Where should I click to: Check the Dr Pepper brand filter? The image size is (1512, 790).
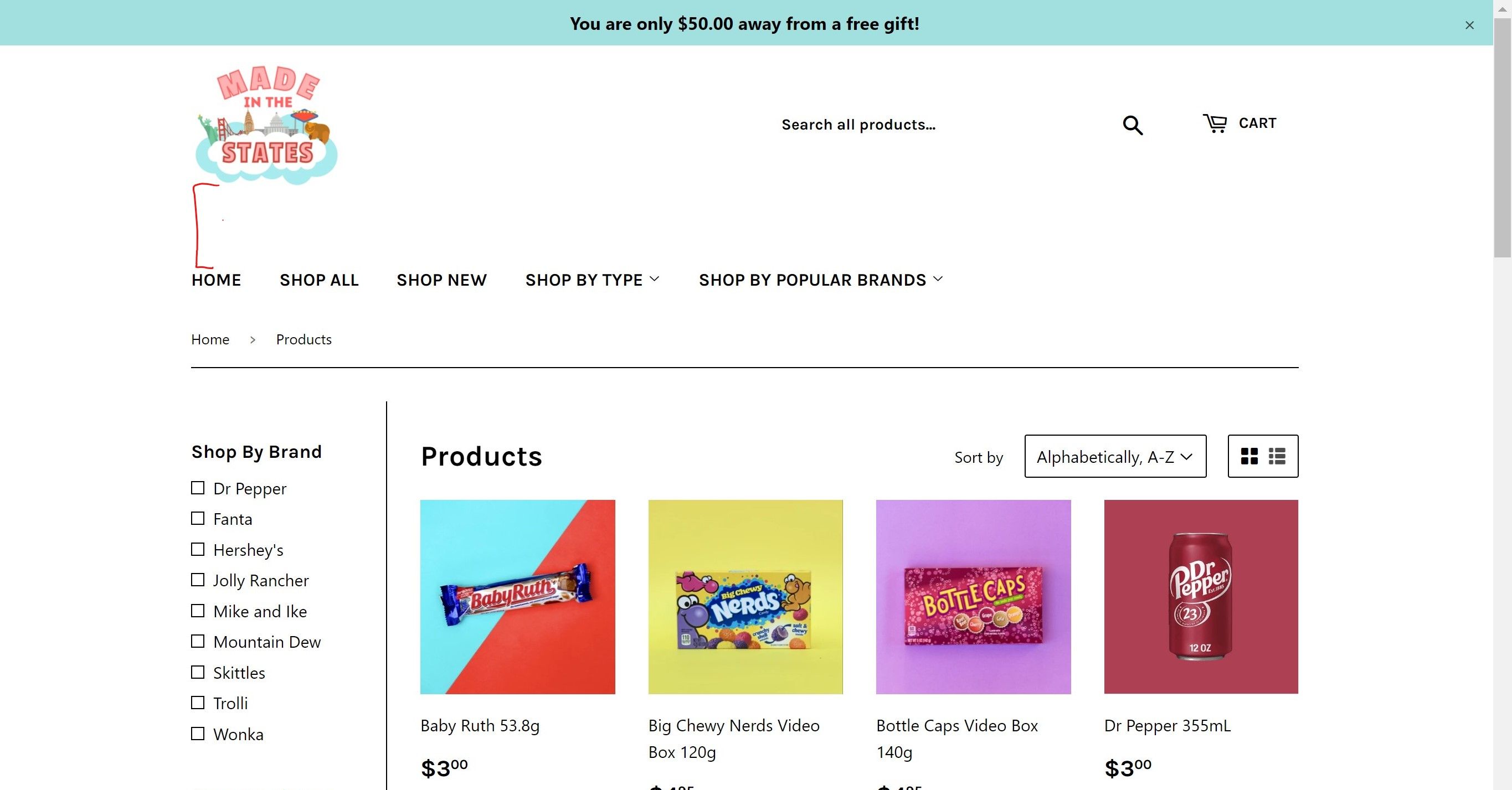click(x=198, y=488)
